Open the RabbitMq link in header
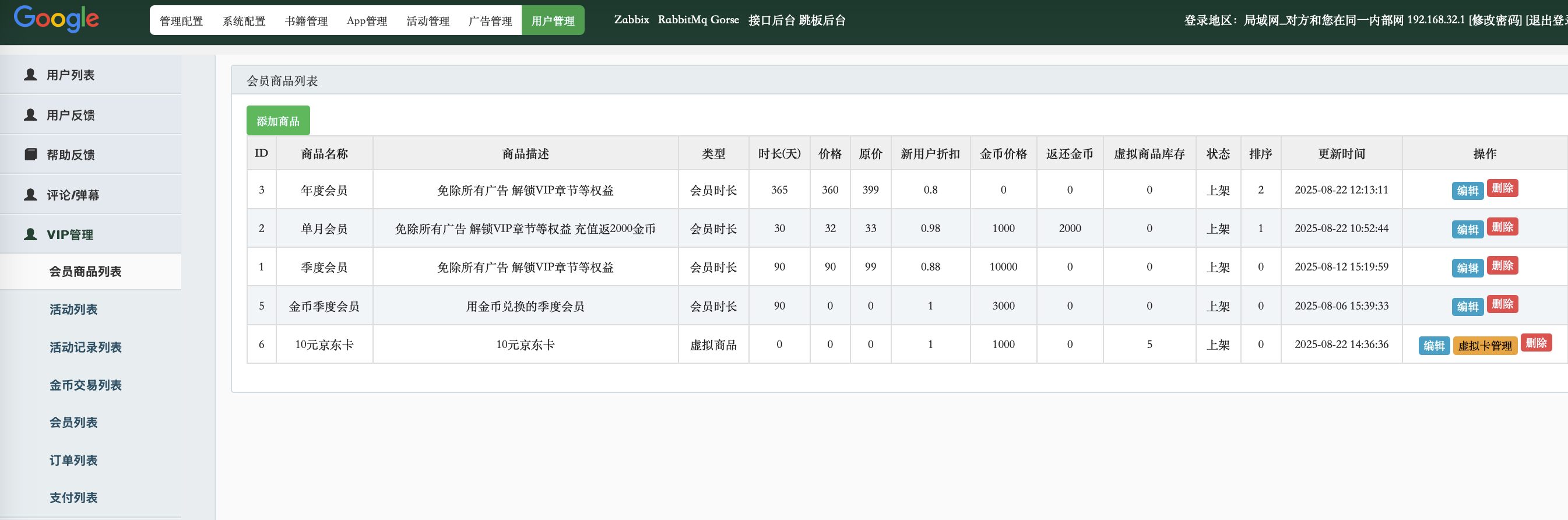Viewport: 1568px width, 520px height. tap(682, 19)
